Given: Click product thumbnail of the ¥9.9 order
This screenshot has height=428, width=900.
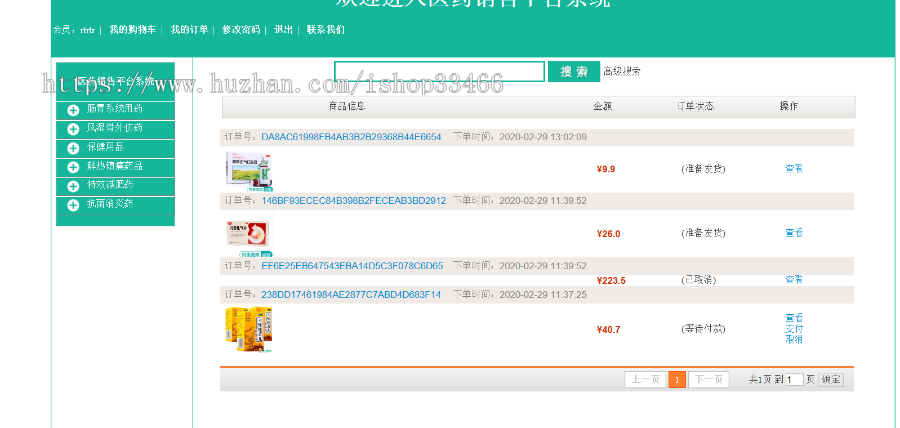Looking at the screenshot, I should click(x=249, y=170).
